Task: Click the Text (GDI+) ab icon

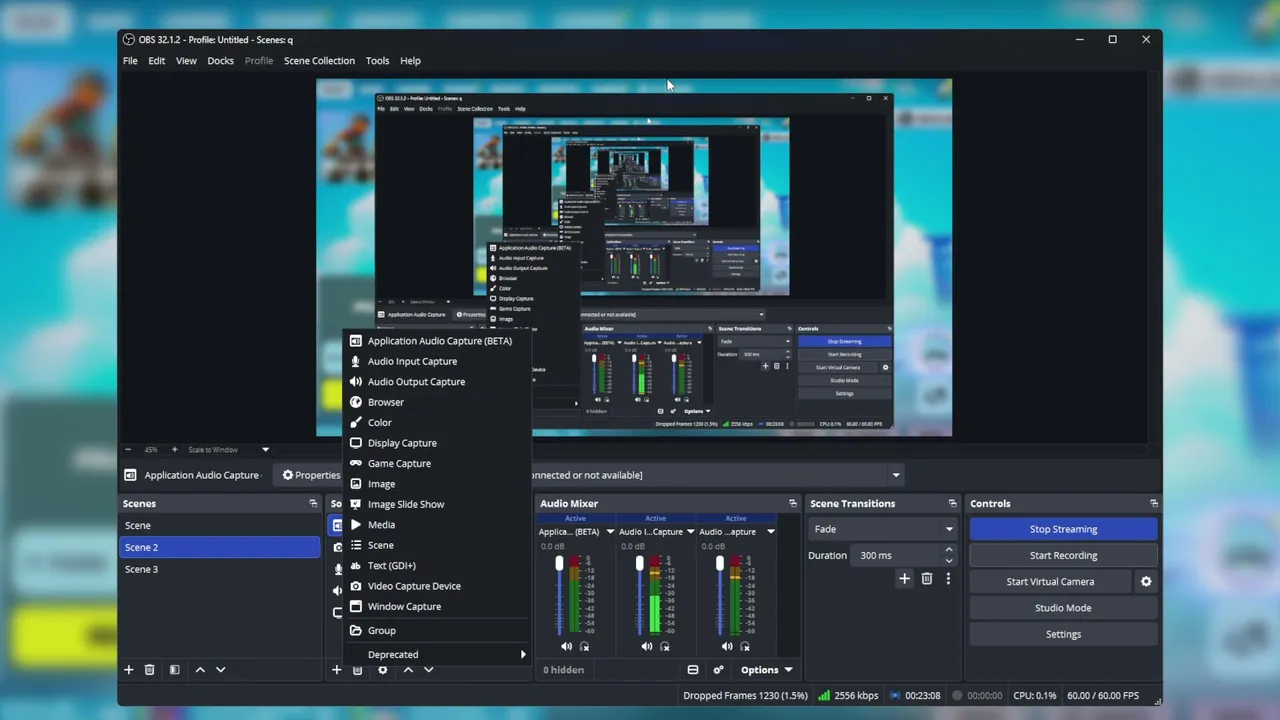Action: [355, 566]
